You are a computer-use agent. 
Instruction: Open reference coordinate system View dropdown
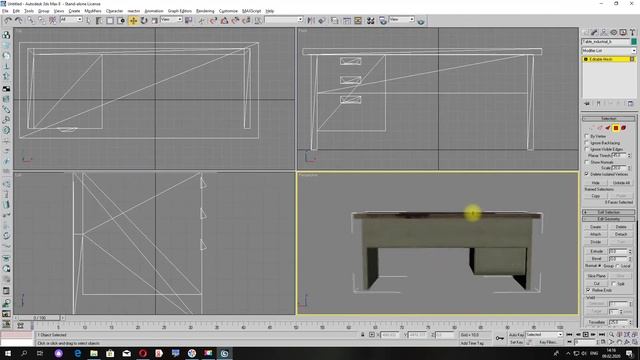pos(171,20)
